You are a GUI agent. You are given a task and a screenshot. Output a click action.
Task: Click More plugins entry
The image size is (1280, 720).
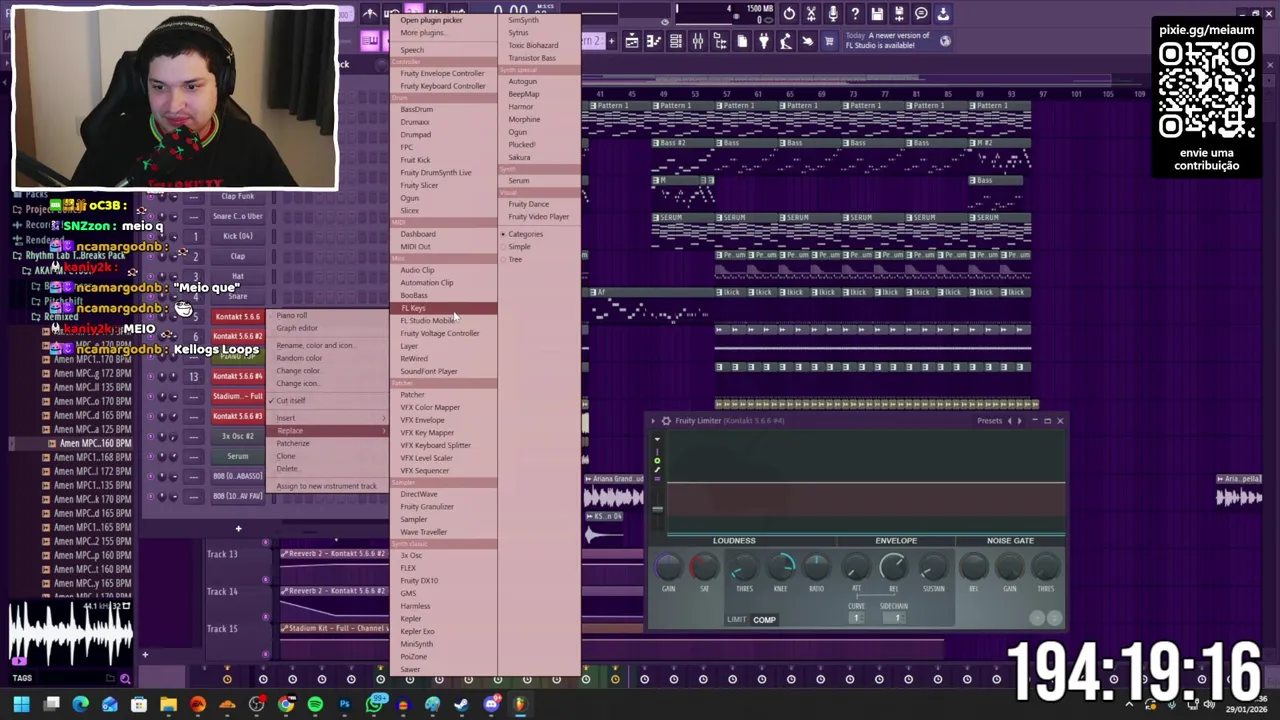pos(422,33)
